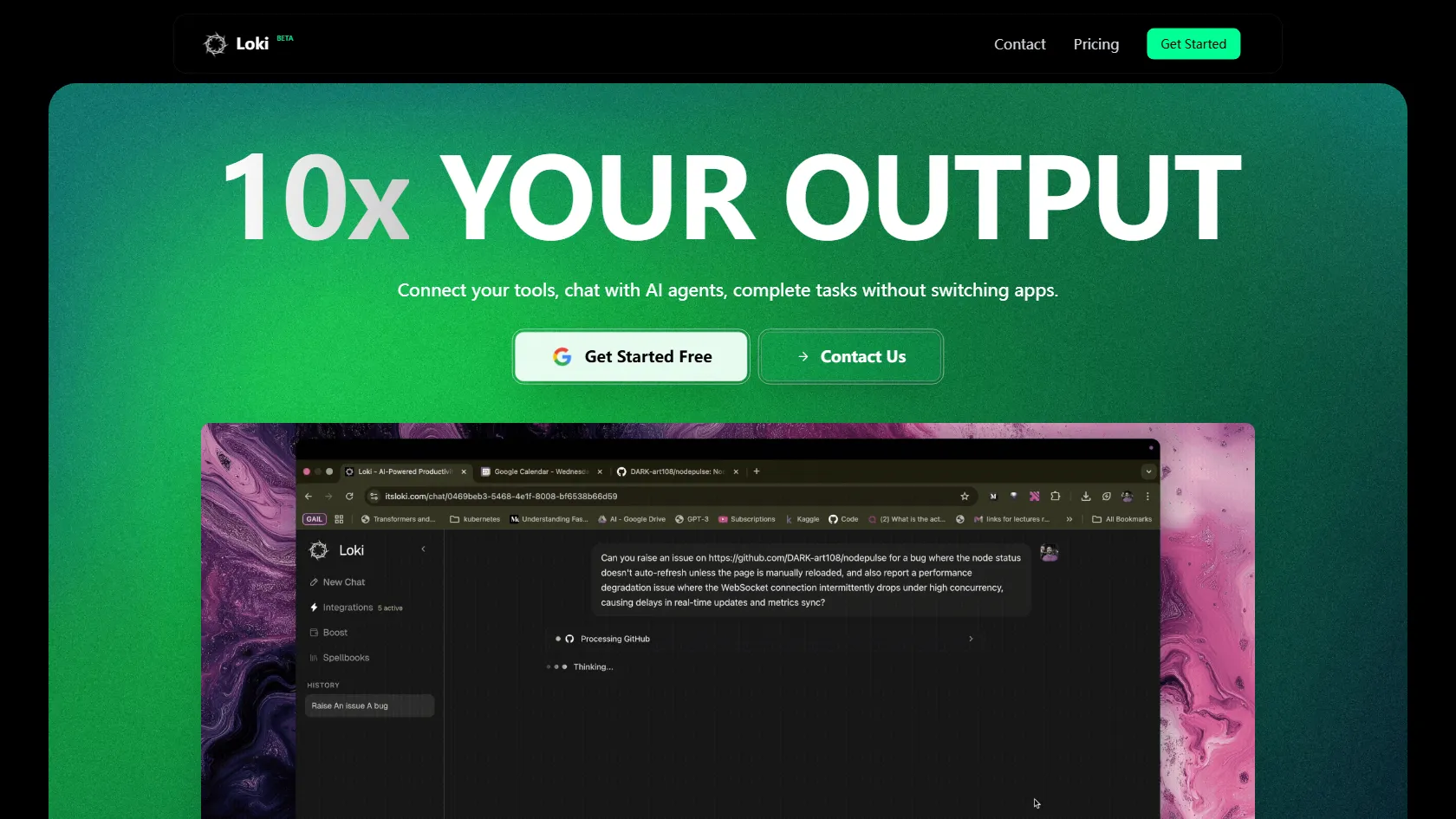Click the green Get Started button

[1193, 44]
